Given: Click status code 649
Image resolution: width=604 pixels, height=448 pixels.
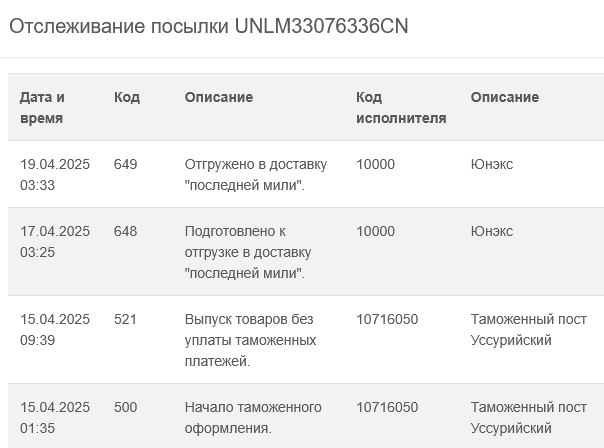Looking at the screenshot, I should [126, 164].
